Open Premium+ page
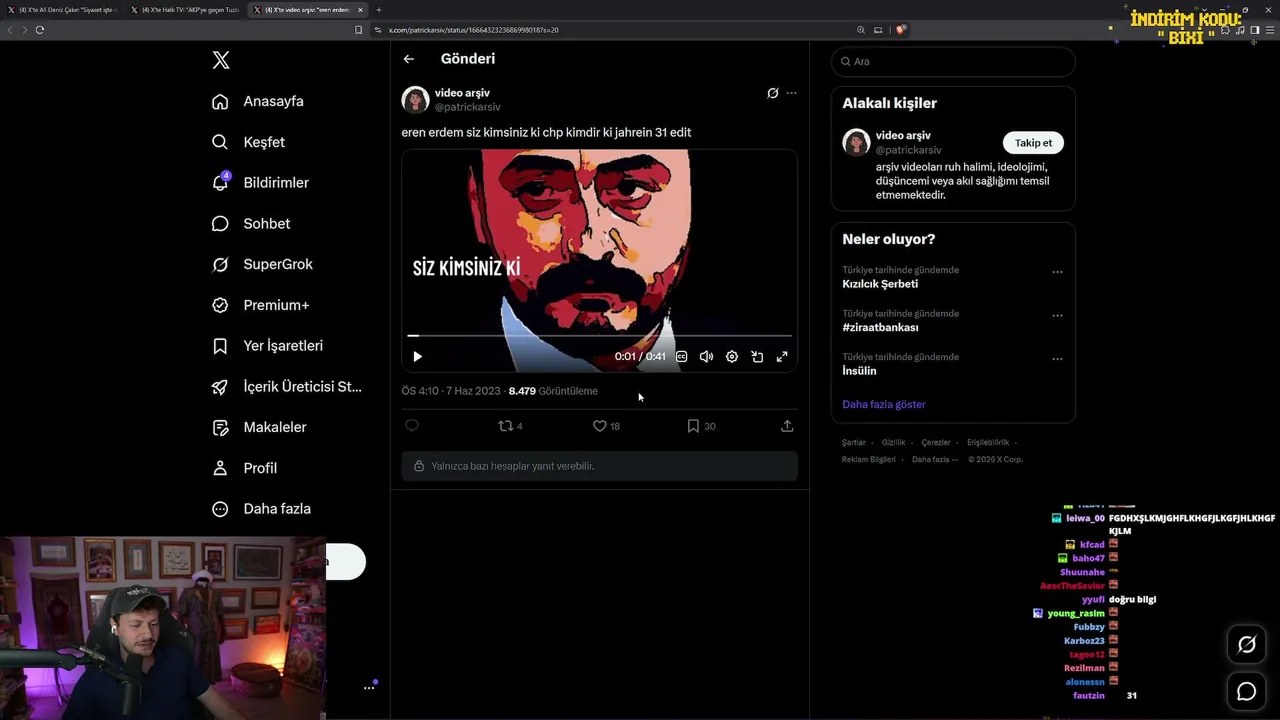This screenshot has height=720, width=1280. click(x=261, y=305)
